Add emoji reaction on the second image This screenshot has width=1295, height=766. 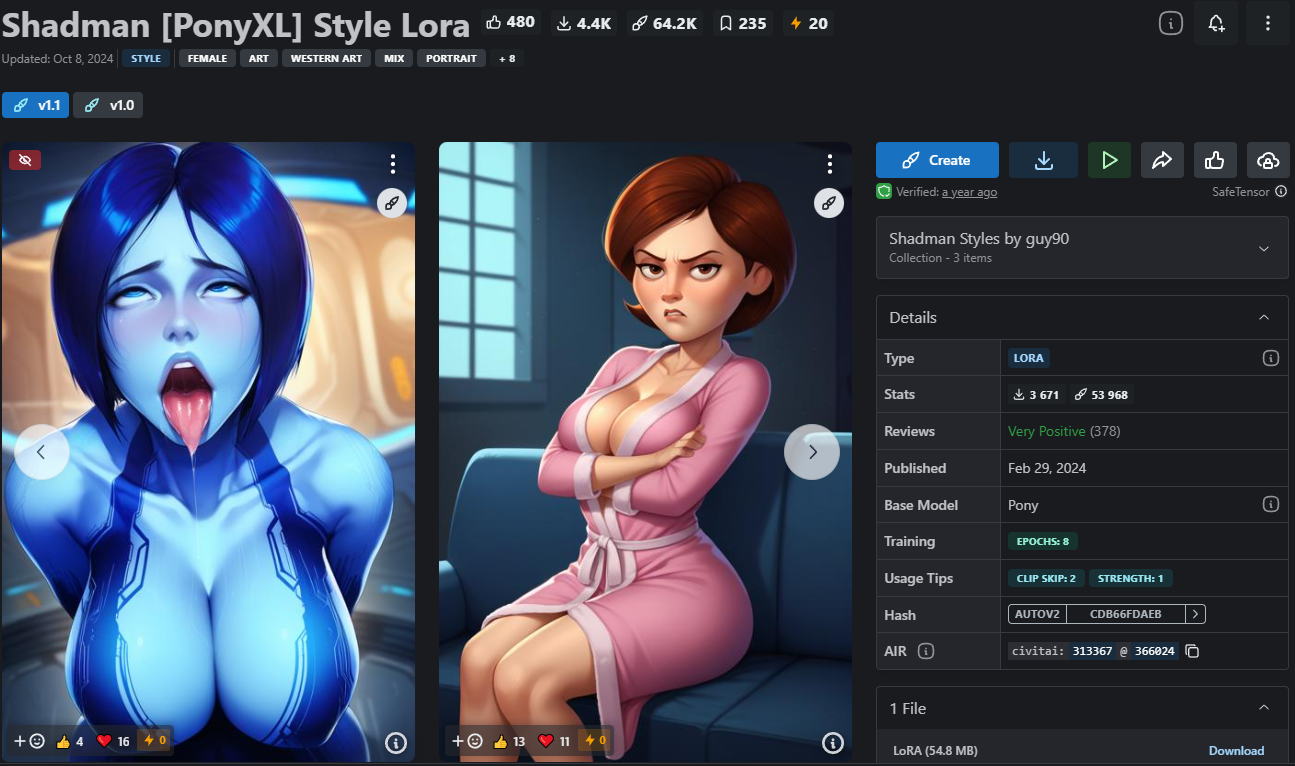pos(467,741)
